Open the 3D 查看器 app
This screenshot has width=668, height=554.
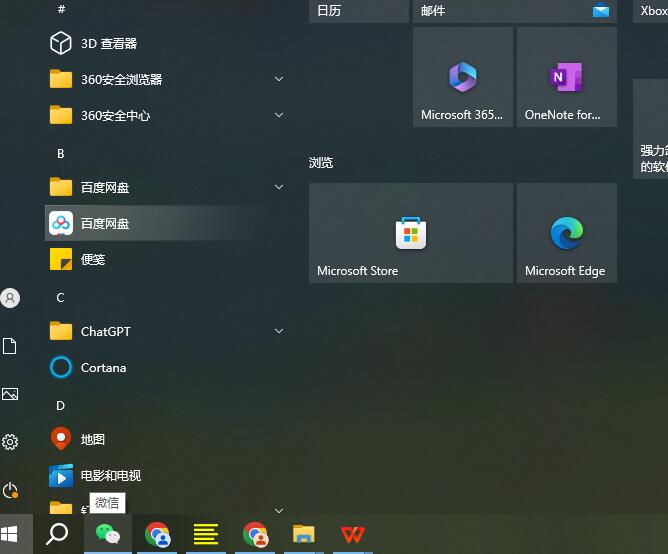pyautogui.click(x=108, y=43)
